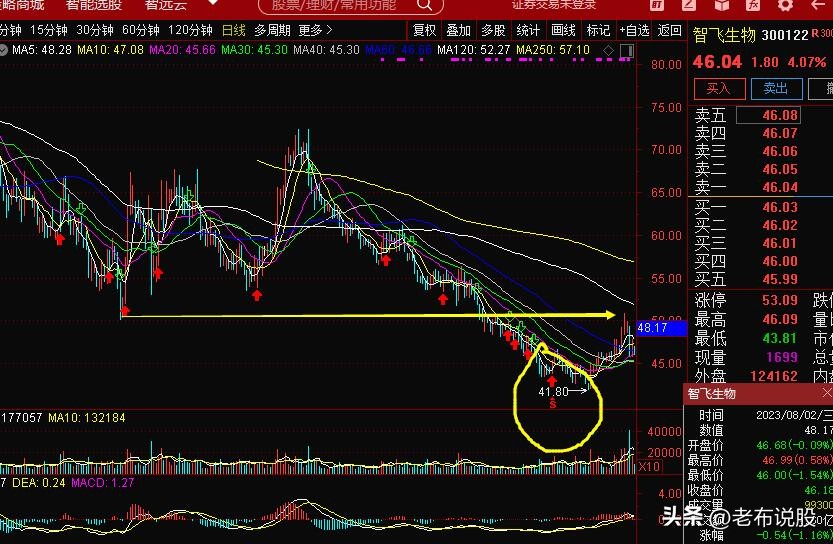Click the back arrow icon at top right

click(x=818, y=5)
